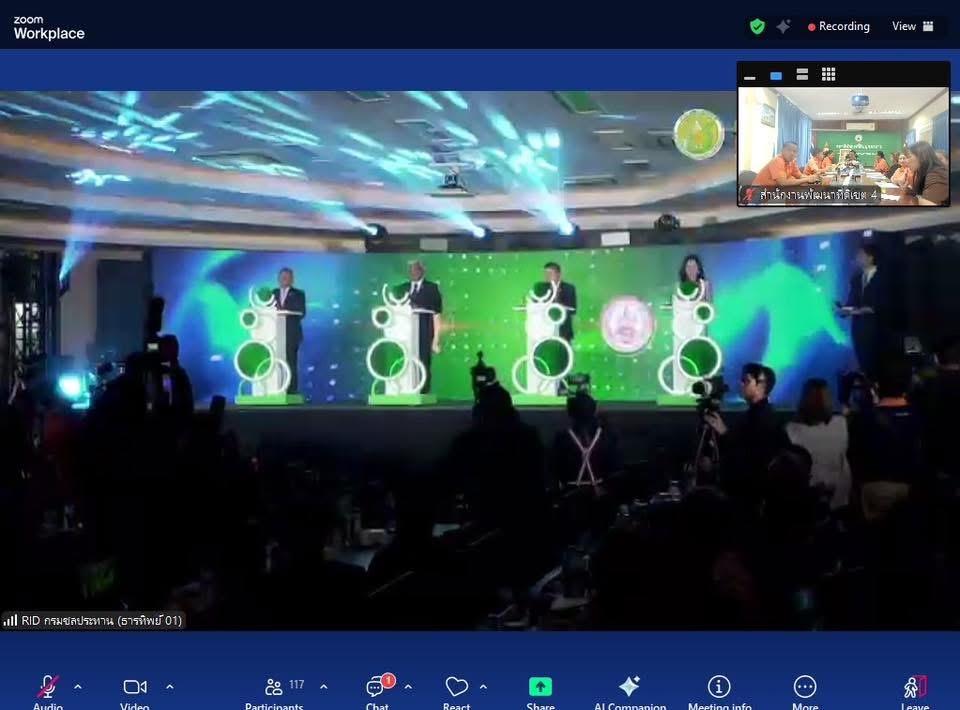Click the React heart icon
Image resolution: width=960 pixels, height=710 pixels.
tap(457, 688)
